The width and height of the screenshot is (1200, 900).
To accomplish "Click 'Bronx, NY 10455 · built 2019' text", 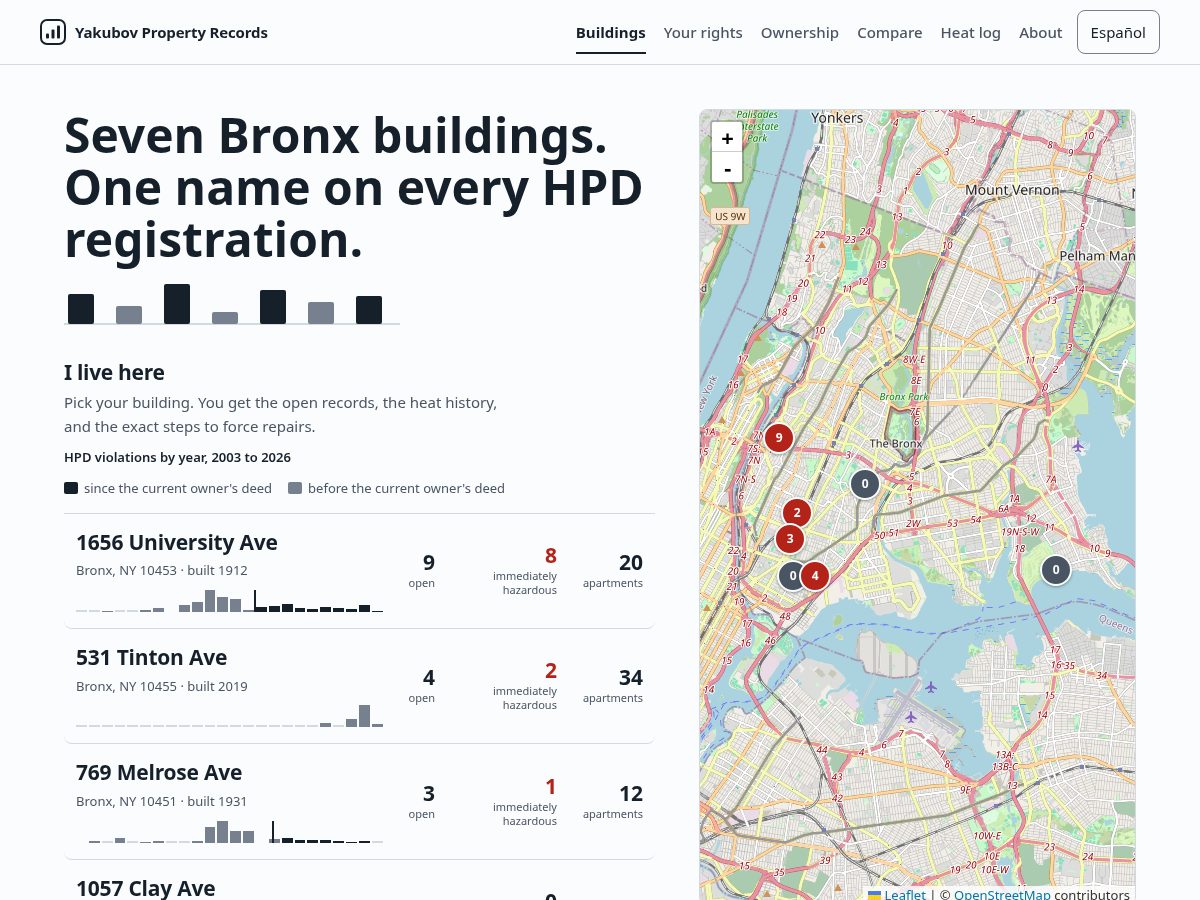I will click(x=162, y=687).
